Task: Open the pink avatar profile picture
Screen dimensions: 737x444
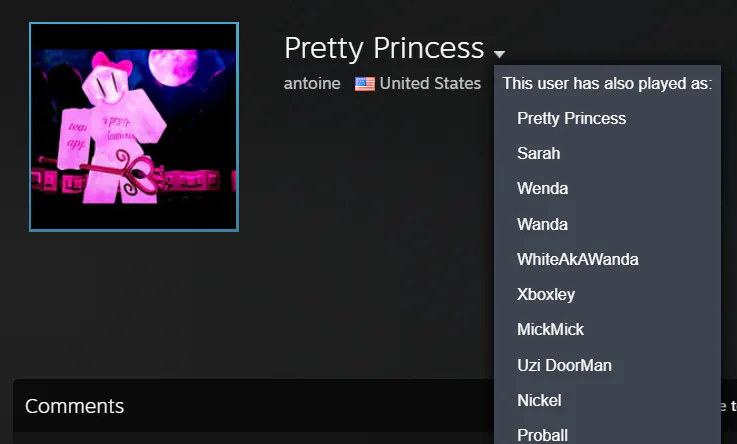Action: pyautogui.click(x=134, y=127)
